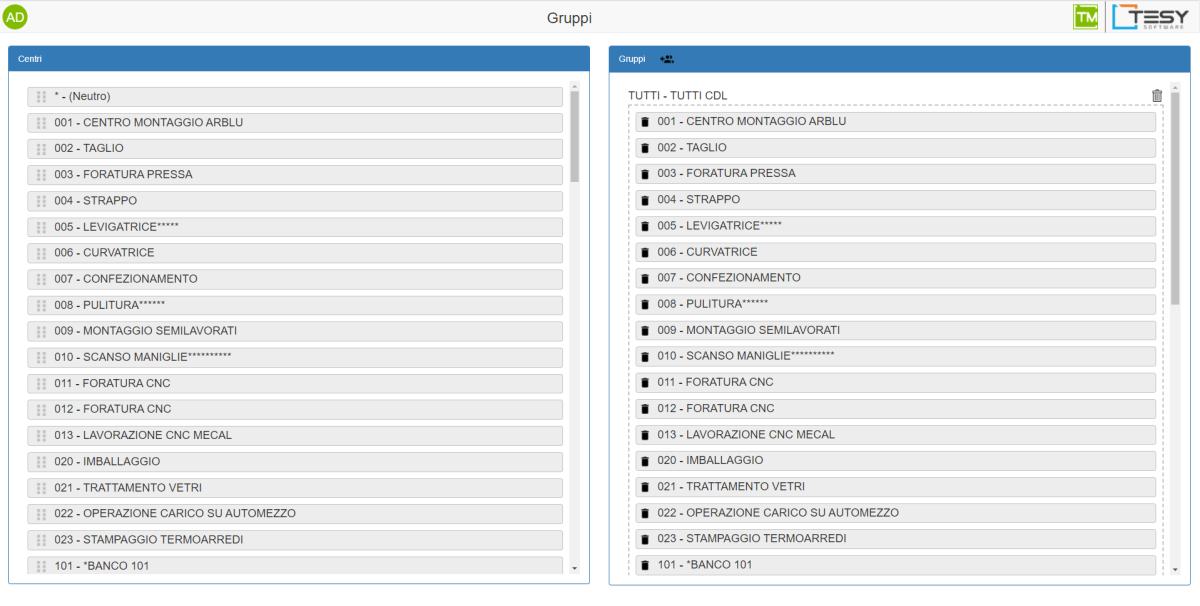The height and width of the screenshot is (606, 1200).
Task: Click the TUTTI - TUTTI CDL group title
Action: coord(677,96)
